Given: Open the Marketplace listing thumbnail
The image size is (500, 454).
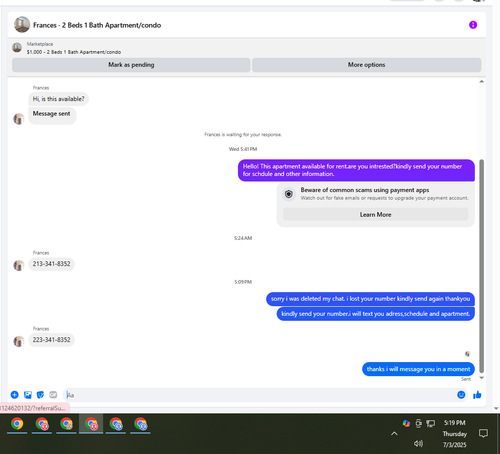Looking at the screenshot, I should pos(17,48).
